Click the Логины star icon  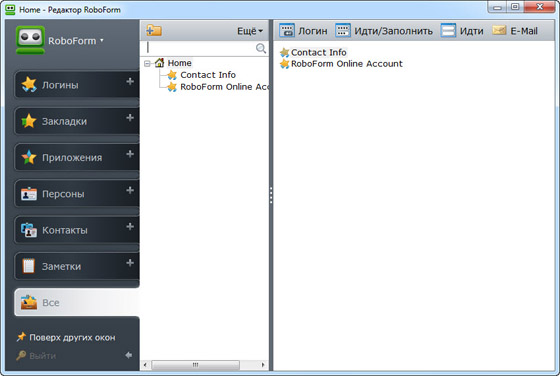29,85
